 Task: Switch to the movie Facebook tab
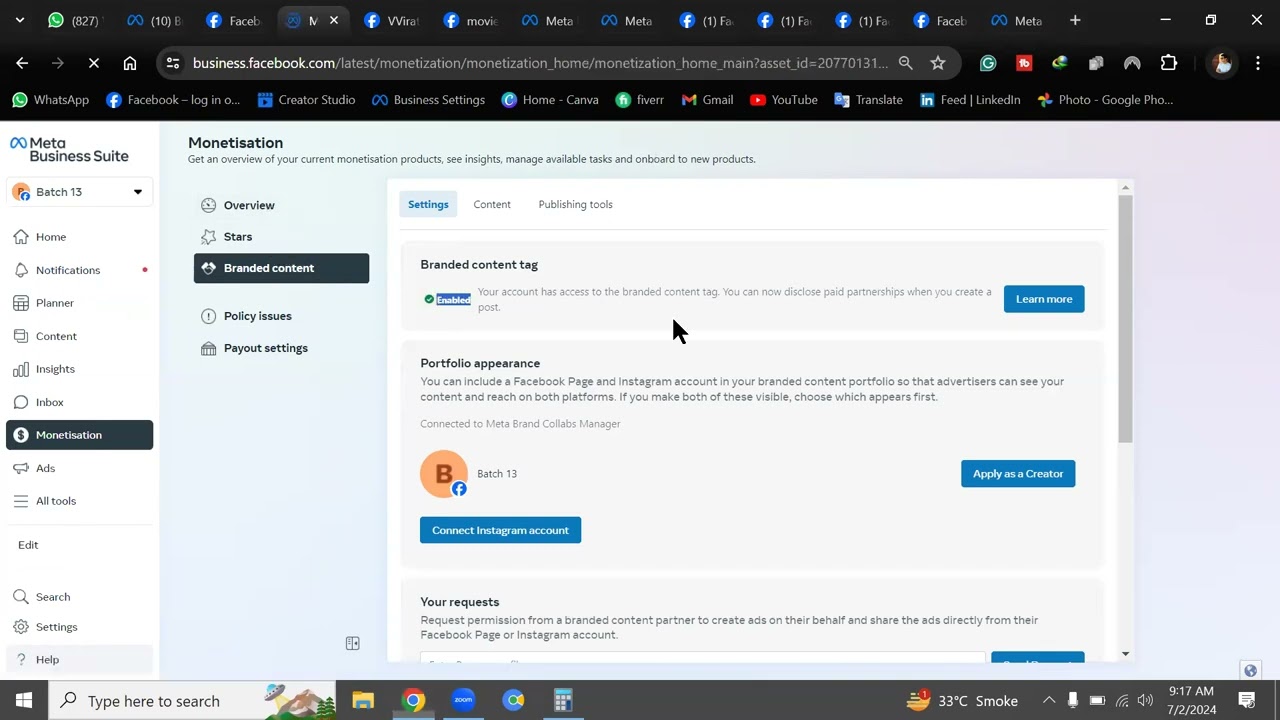472,20
